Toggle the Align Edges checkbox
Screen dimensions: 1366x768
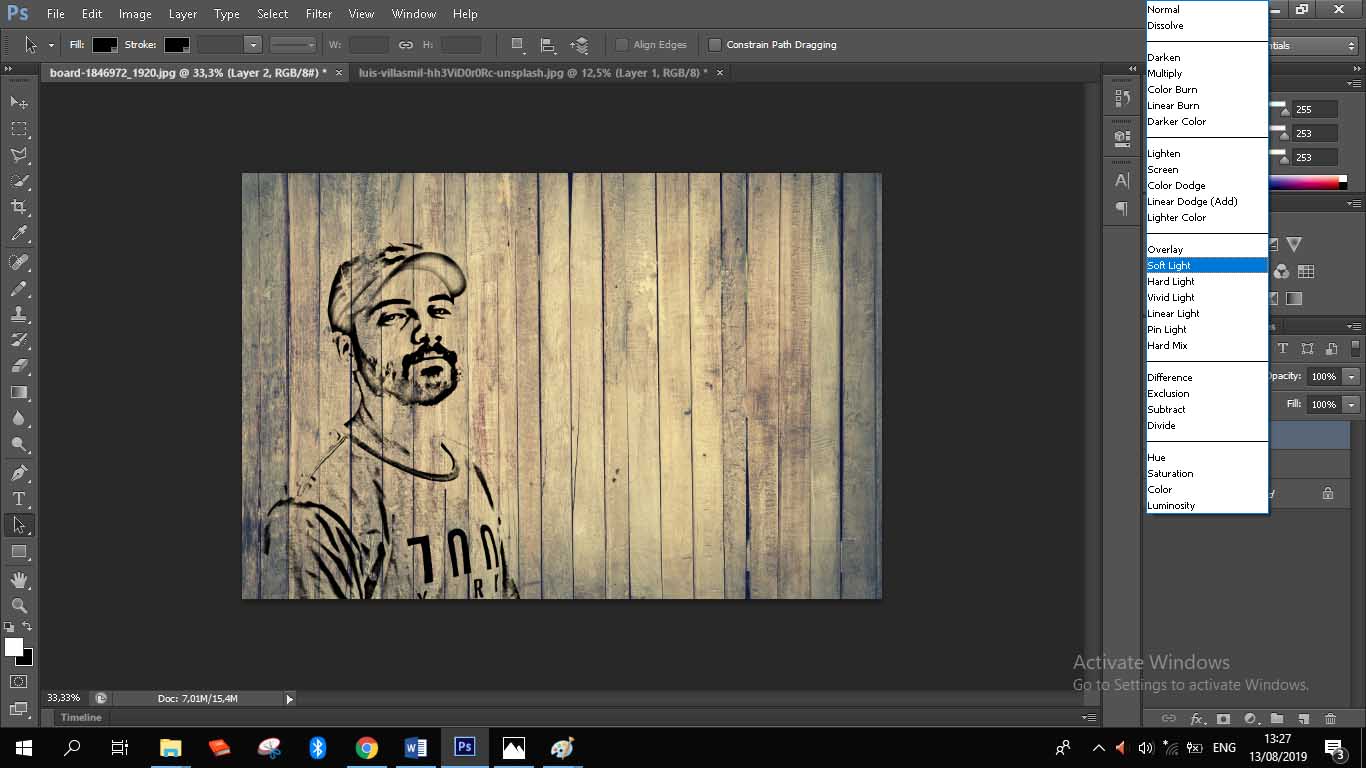[622, 45]
